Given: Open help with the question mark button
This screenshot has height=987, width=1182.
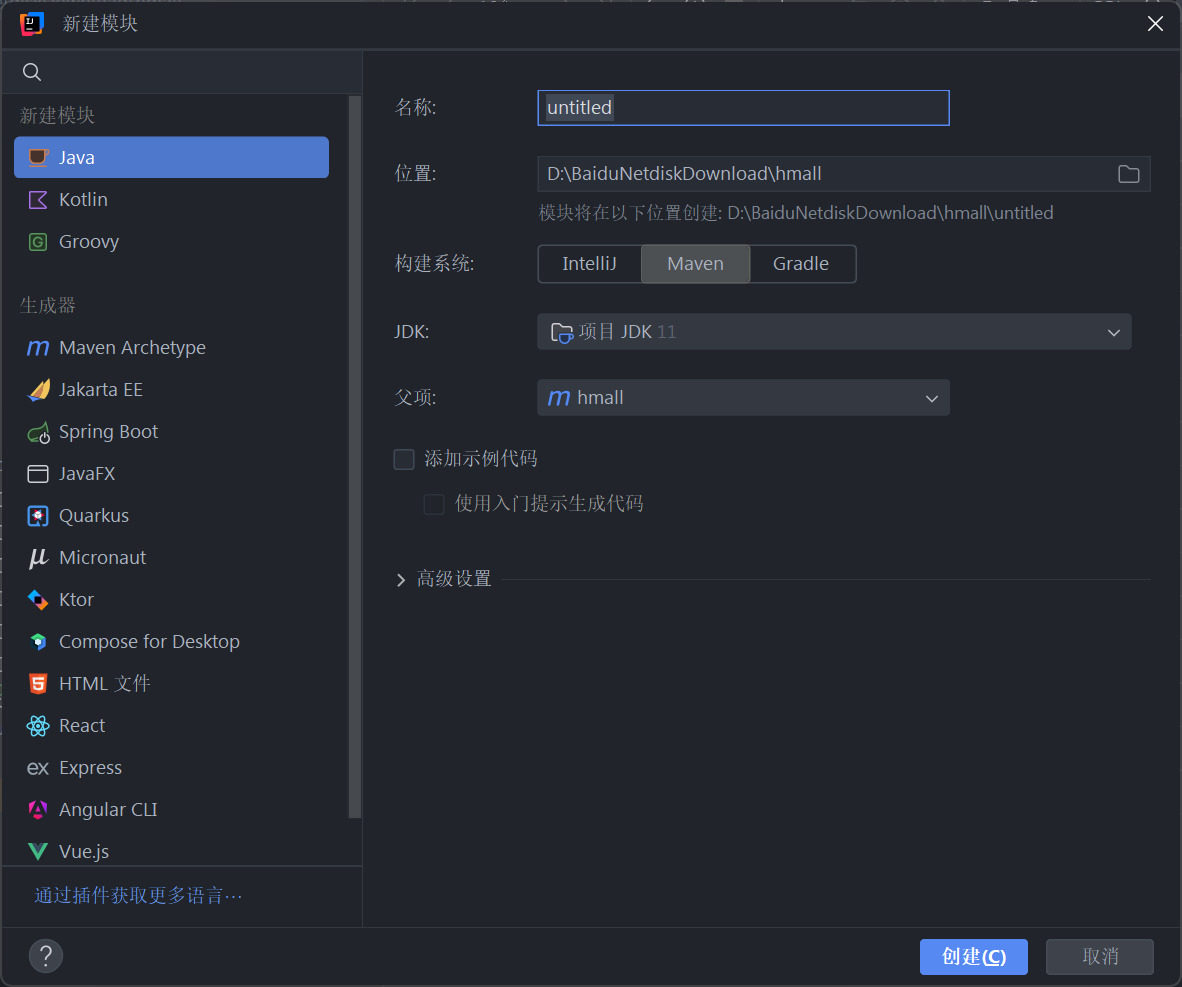Looking at the screenshot, I should pos(46,955).
